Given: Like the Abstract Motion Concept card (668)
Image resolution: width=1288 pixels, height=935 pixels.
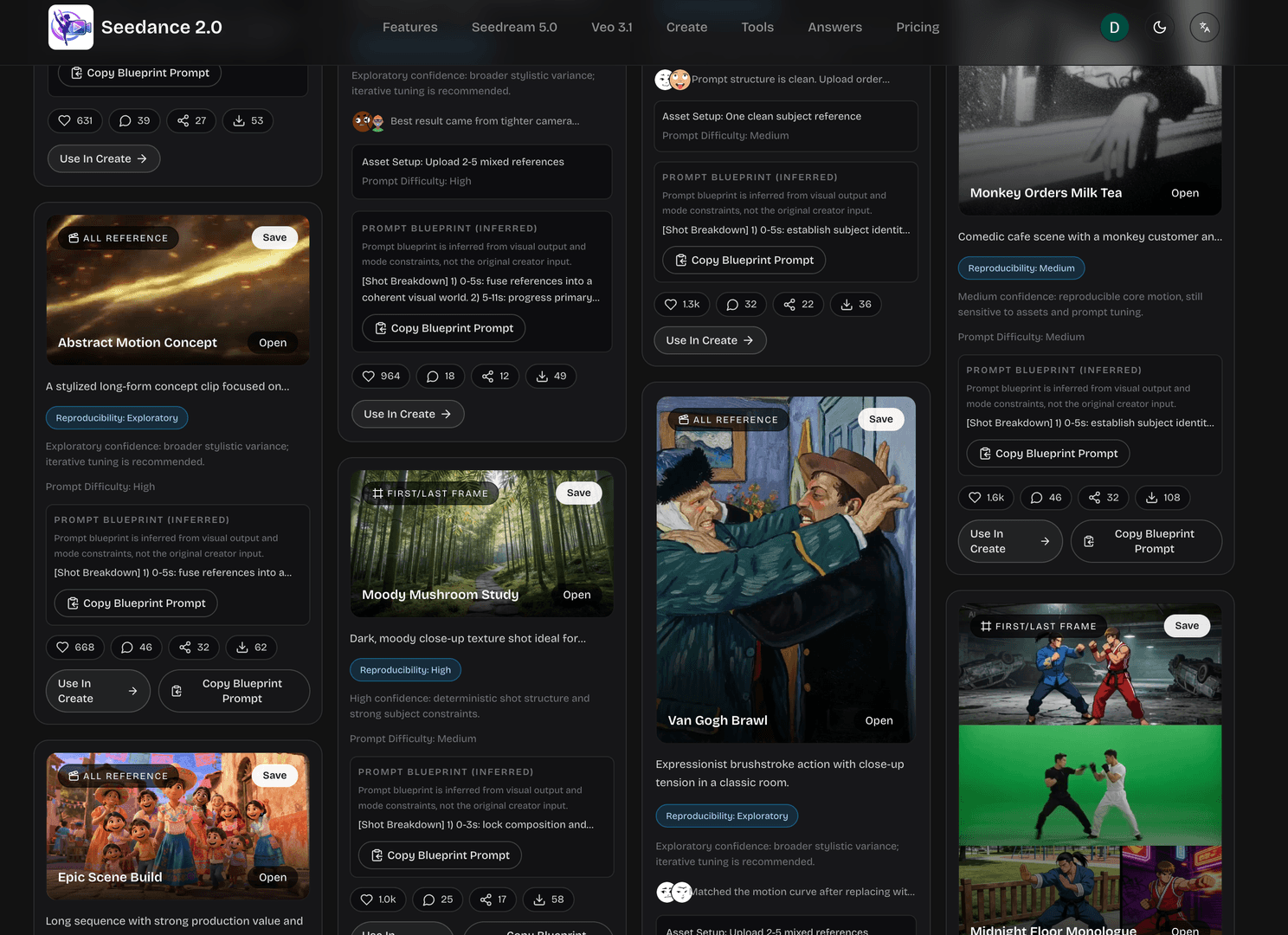Looking at the screenshot, I should tap(75, 647).
